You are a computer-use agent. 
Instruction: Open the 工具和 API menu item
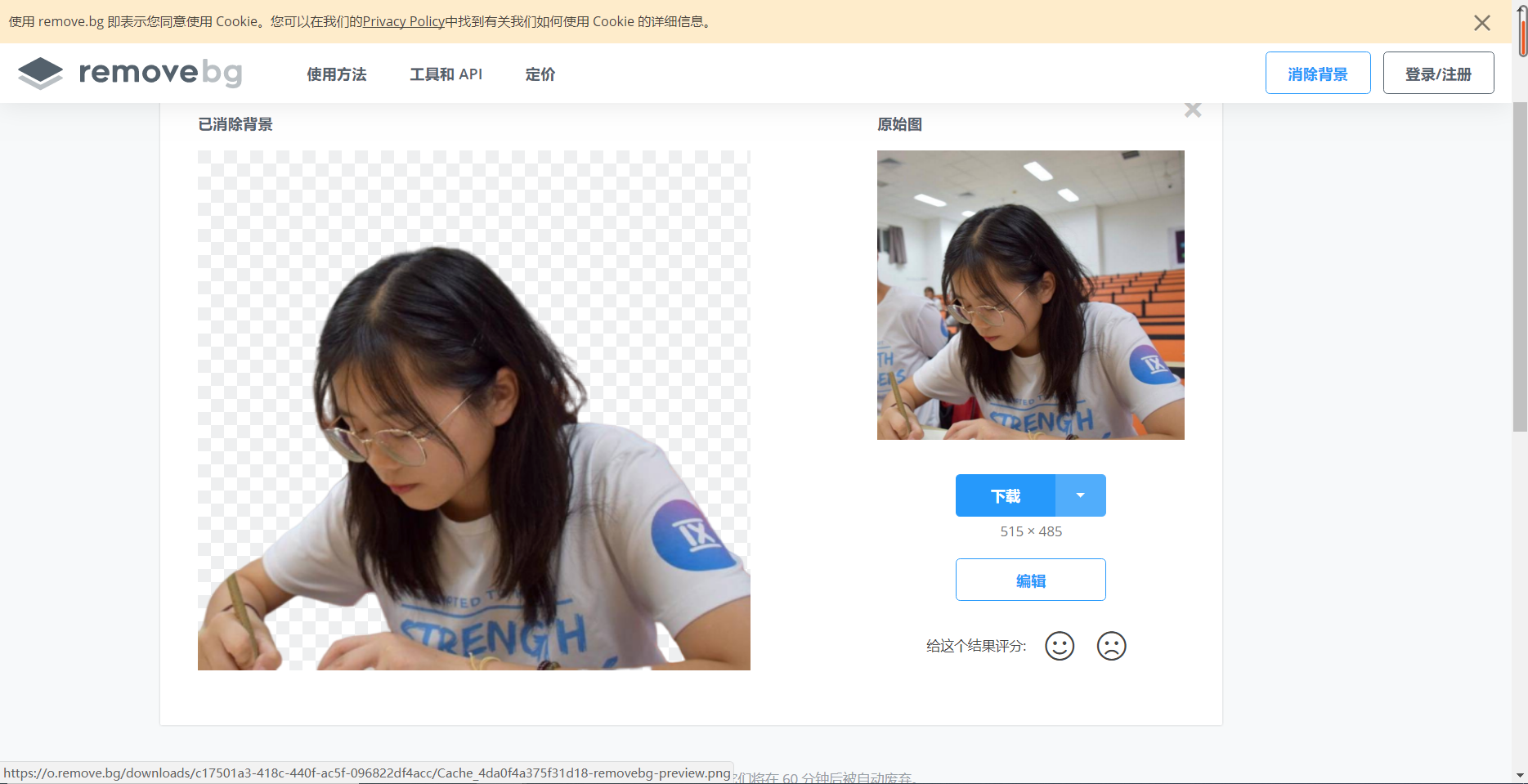[x=446, y=74]
